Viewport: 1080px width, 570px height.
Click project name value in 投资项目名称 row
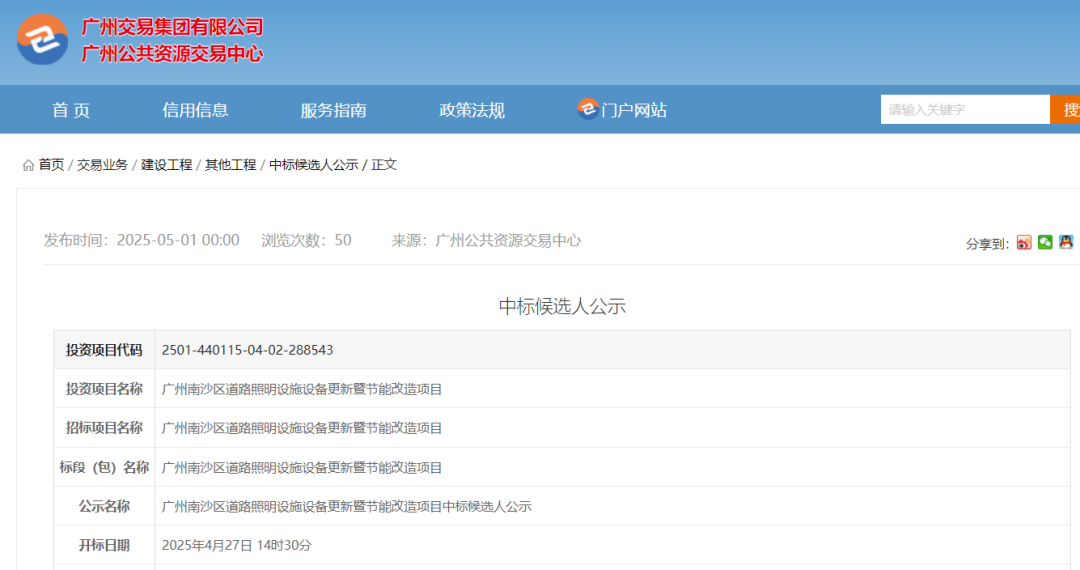point(302,389)
